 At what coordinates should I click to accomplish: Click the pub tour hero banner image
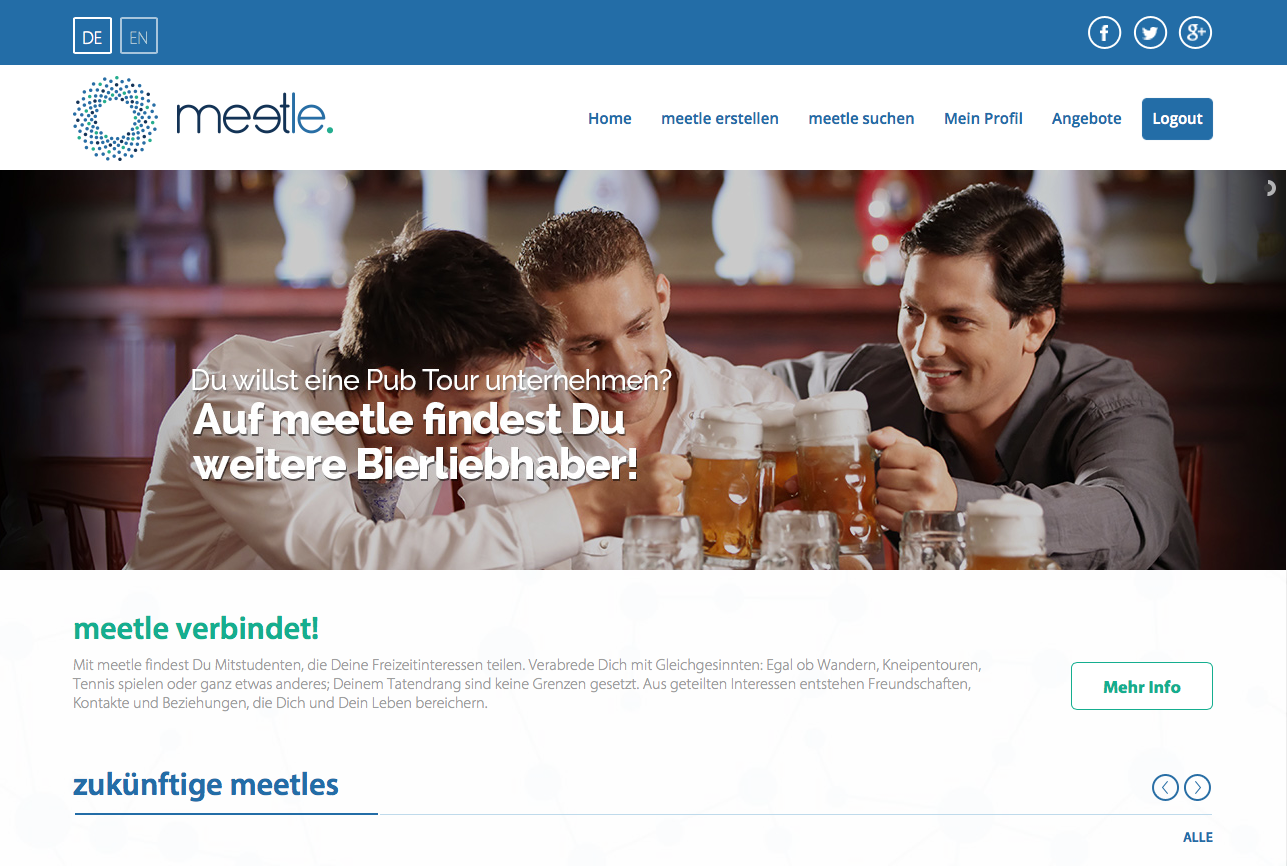tap(643, 370)
